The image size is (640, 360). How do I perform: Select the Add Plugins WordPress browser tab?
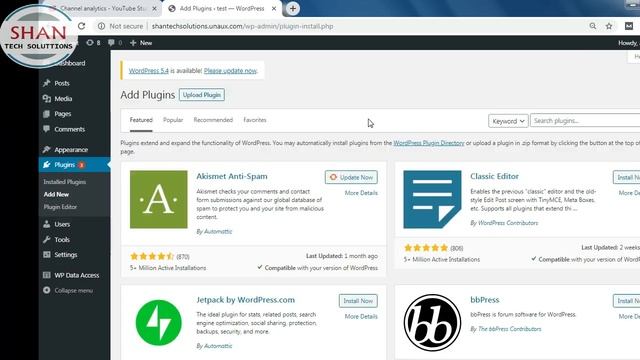[x=222, y=9]
